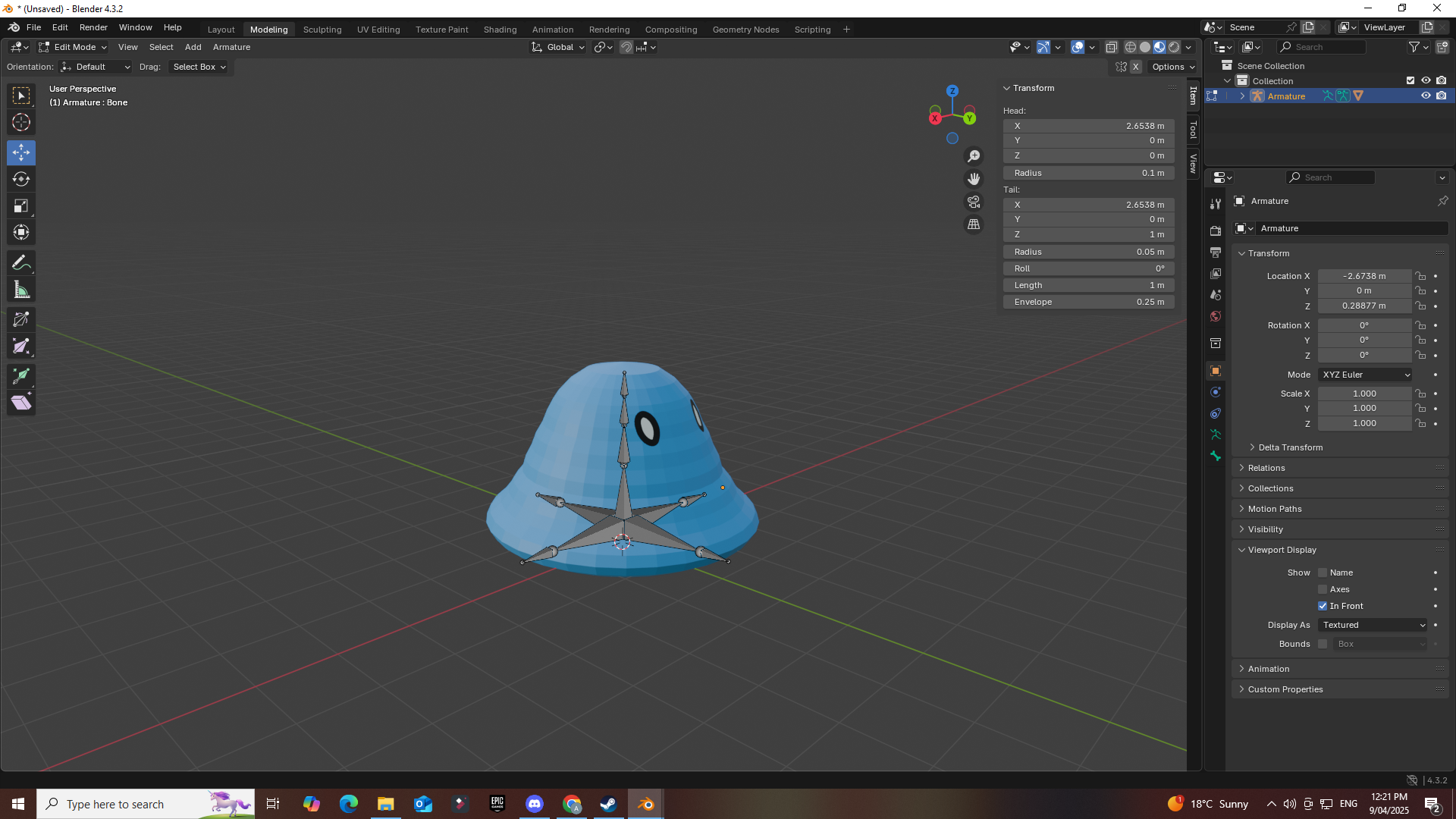The height and width of the screenshot is (819, 1456).
Task: Select the Roll bone tool
Action: coord(21,319)
